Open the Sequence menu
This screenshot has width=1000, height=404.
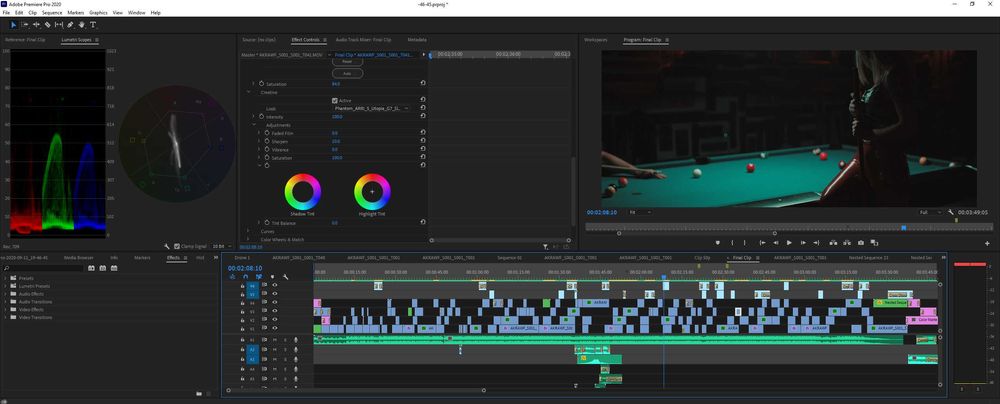[x=51, y=12]
